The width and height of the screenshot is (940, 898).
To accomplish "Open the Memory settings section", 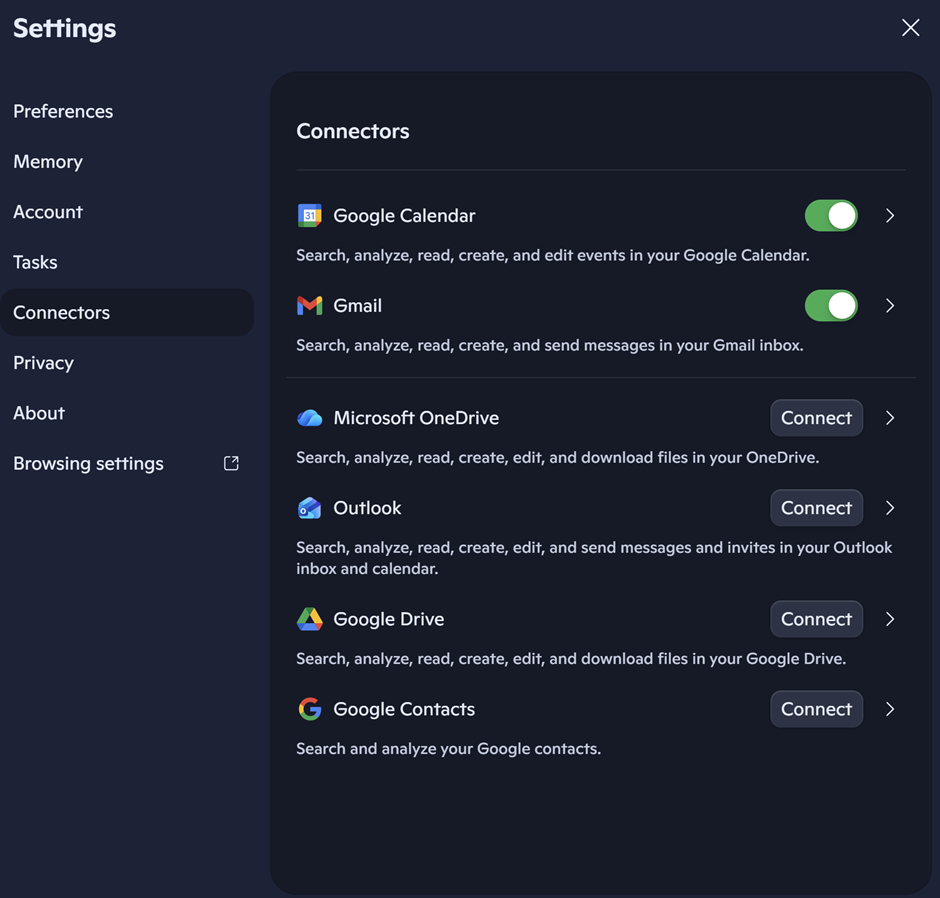I will [x=48, y=162].
